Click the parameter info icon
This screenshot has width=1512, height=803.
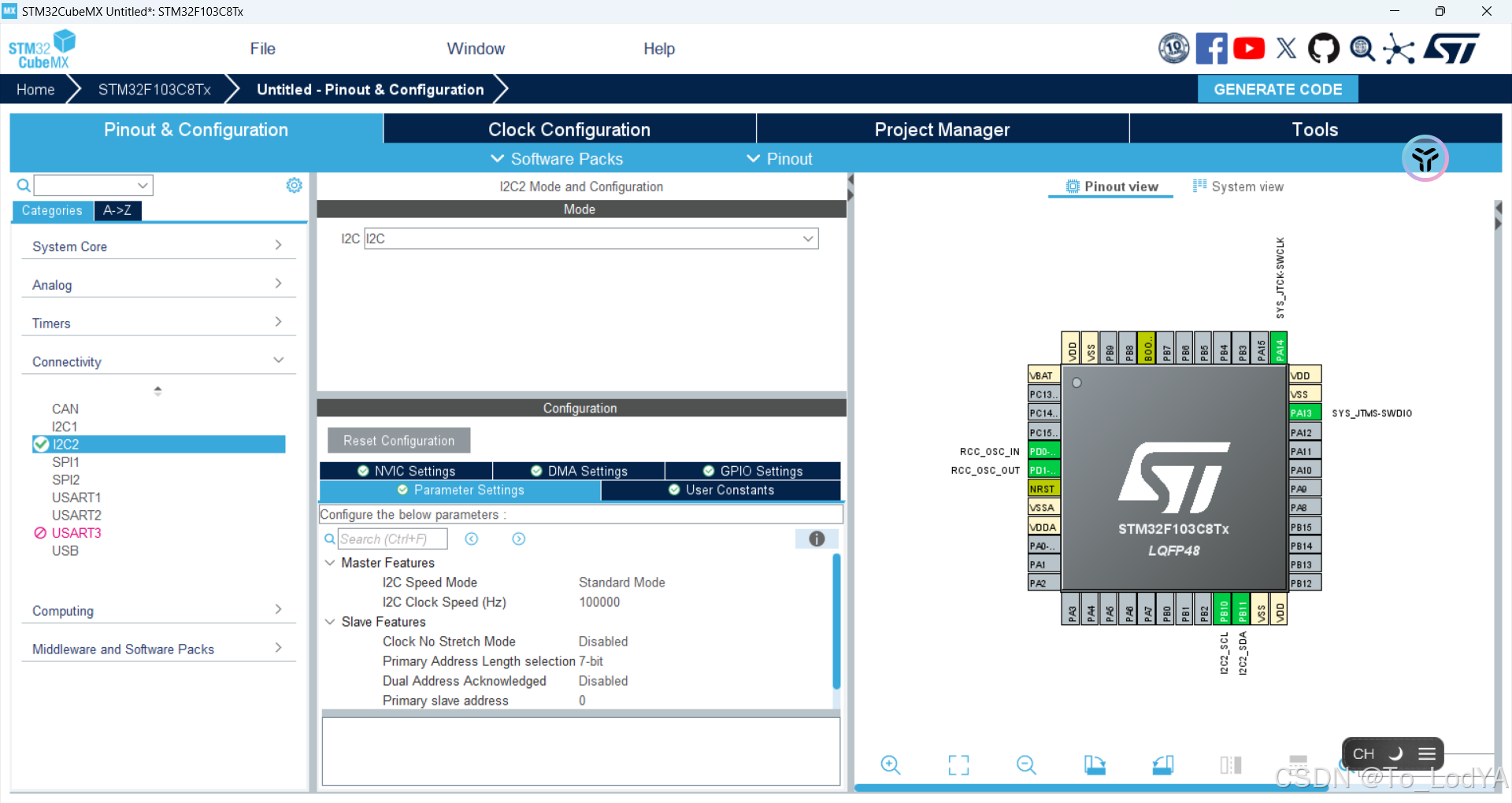[x=817, y=539]
